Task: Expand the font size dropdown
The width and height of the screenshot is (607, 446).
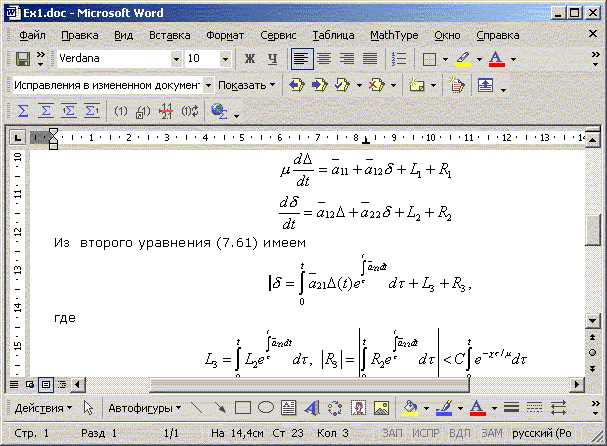Action: [x=225, y=59]
